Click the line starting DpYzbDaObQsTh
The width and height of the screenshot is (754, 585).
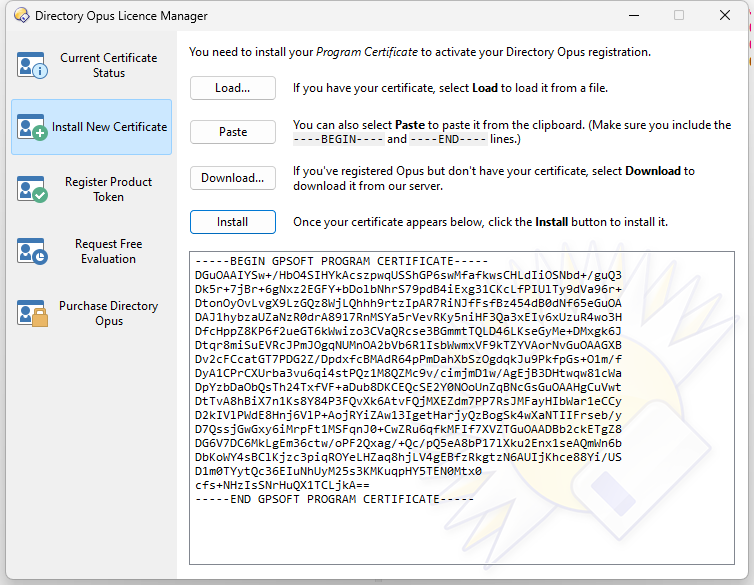408,387
